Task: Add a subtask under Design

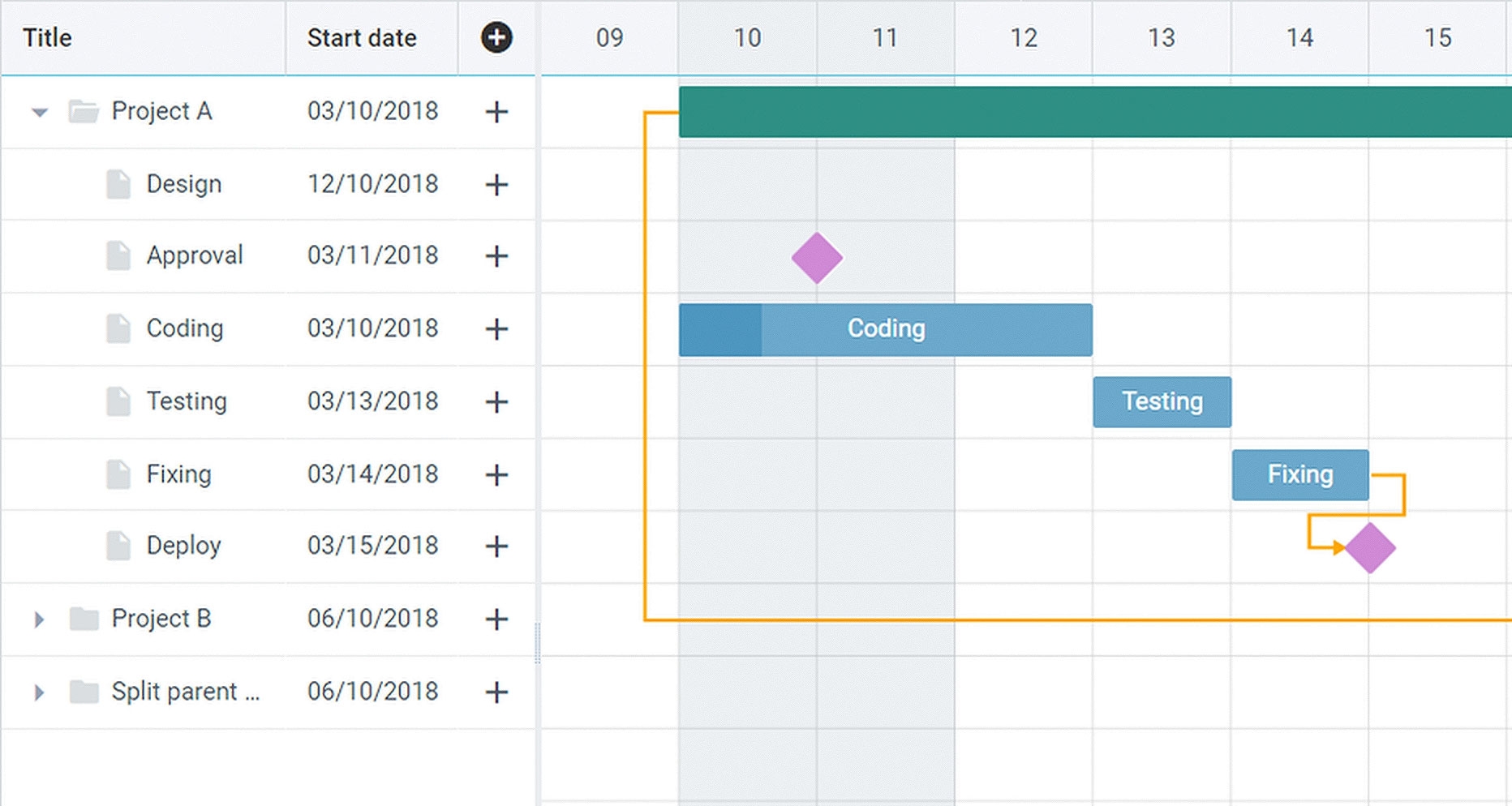Action: pyautogui.click(x=496, y=184)
